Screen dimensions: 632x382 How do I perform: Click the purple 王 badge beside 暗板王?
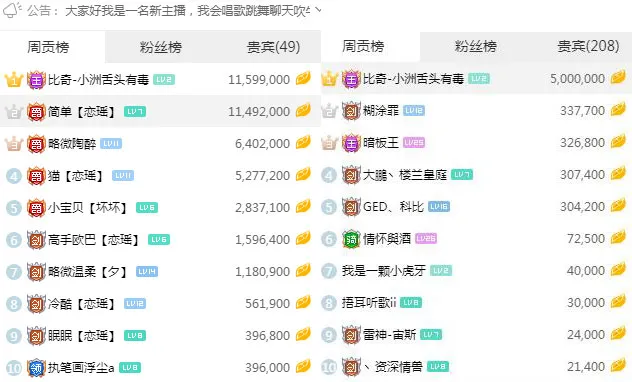coord(351,143)
